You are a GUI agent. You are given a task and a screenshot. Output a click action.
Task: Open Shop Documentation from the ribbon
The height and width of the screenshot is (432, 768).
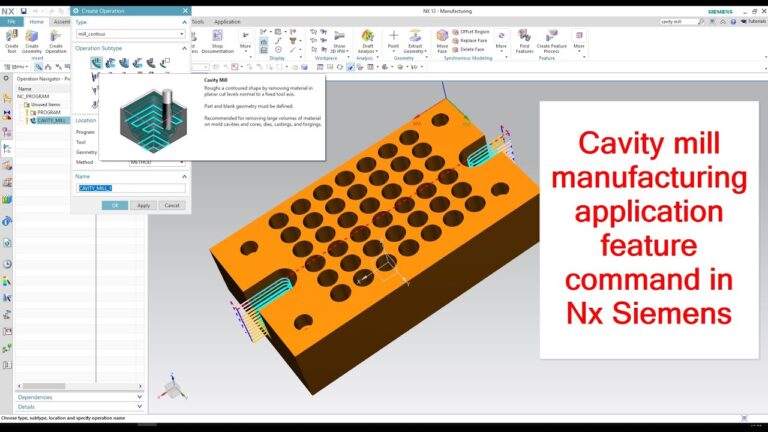217,41
